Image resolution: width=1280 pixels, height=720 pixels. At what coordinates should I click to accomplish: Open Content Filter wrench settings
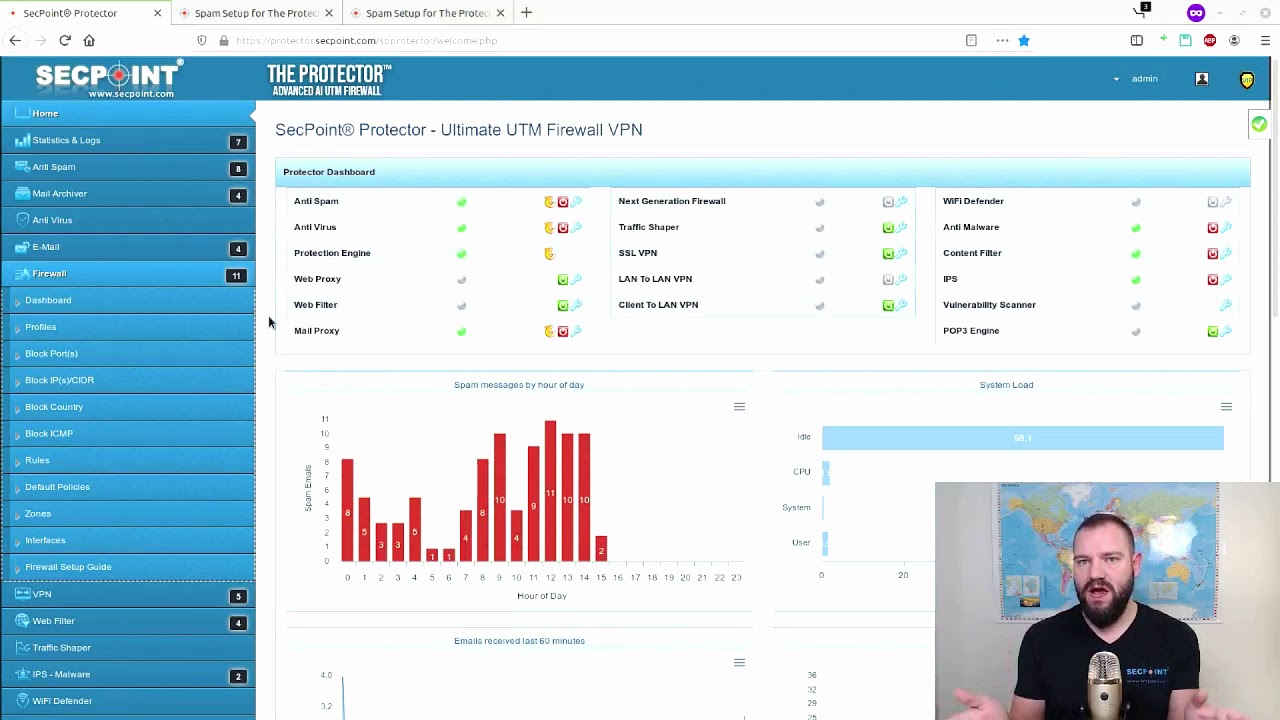point(1226,254)
